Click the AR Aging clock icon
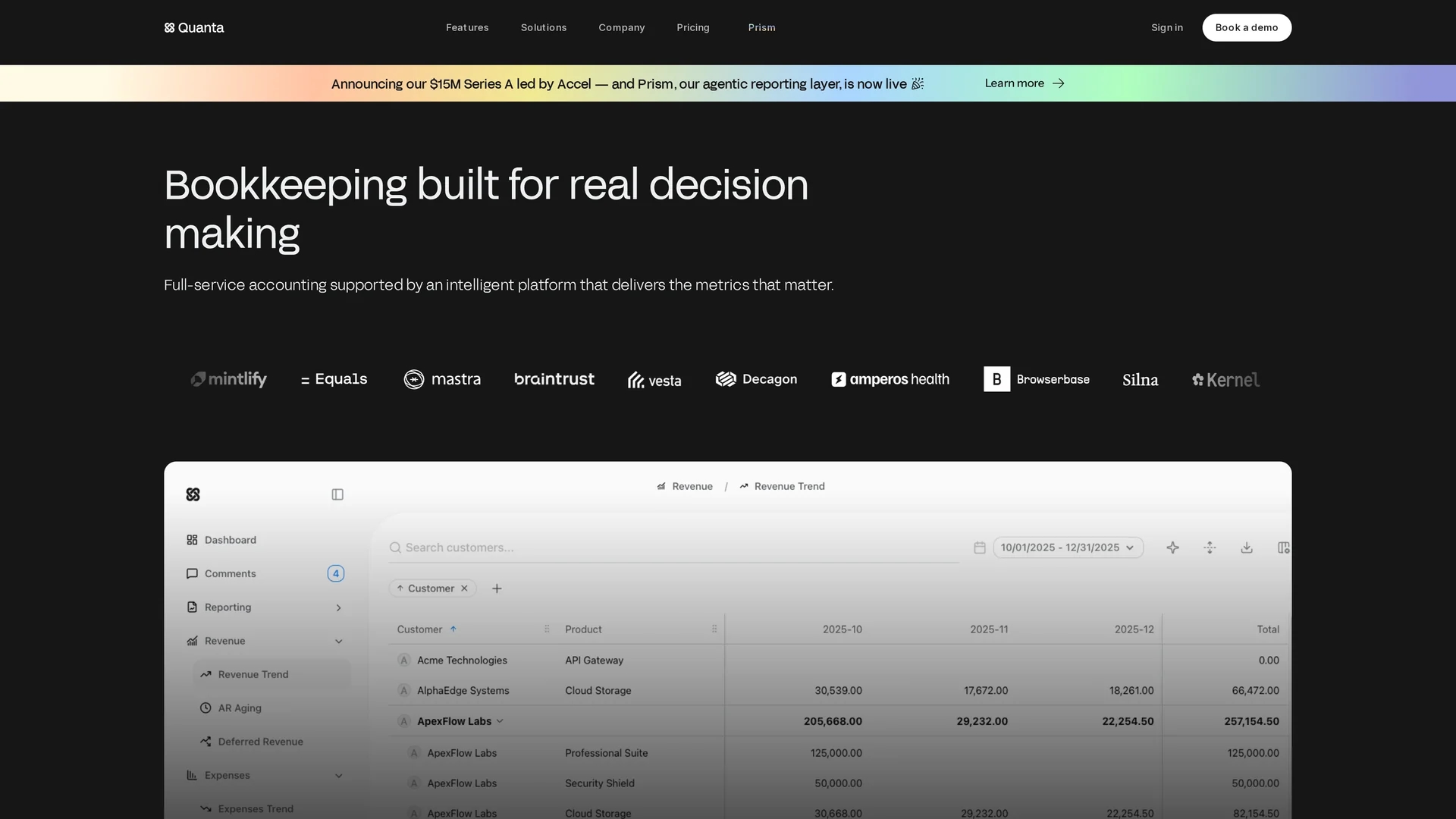Image resolution: width=1456 pixels, height=819 pixels. [206, 708]
